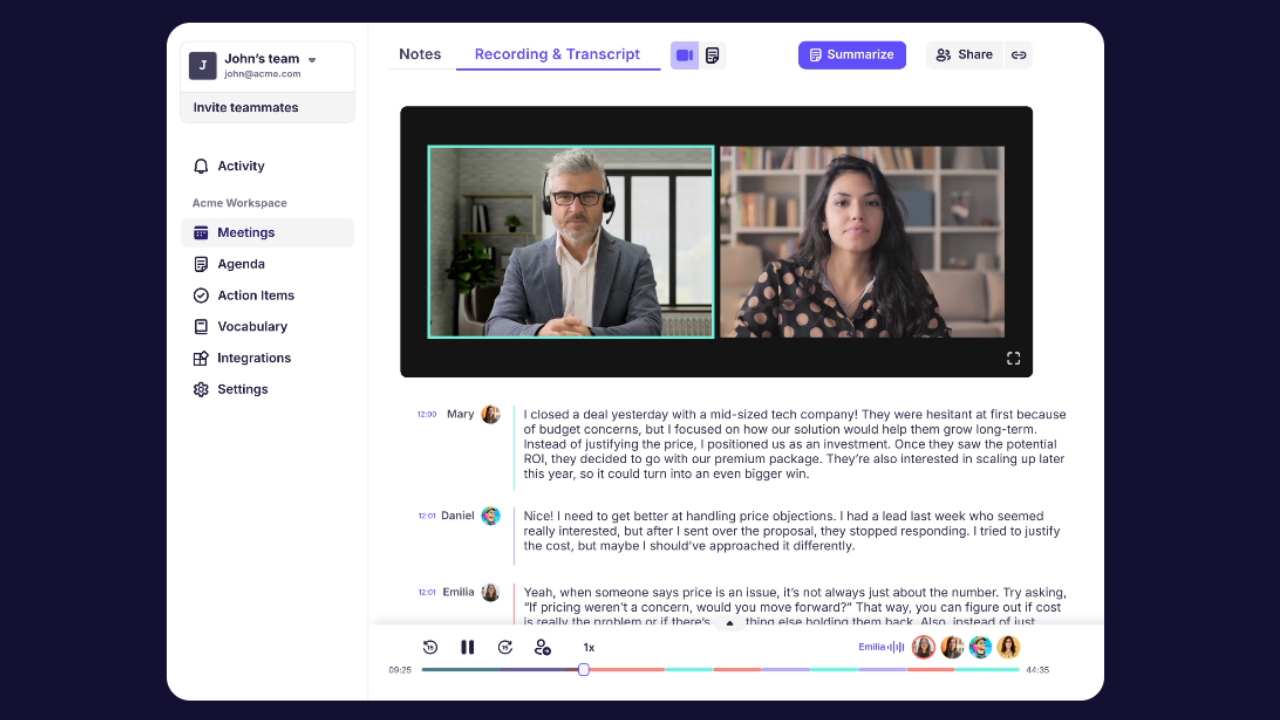Viewport: 1280px width, 720px height.
Task: Skip forward 15 seconds
Action: point(505,647)
